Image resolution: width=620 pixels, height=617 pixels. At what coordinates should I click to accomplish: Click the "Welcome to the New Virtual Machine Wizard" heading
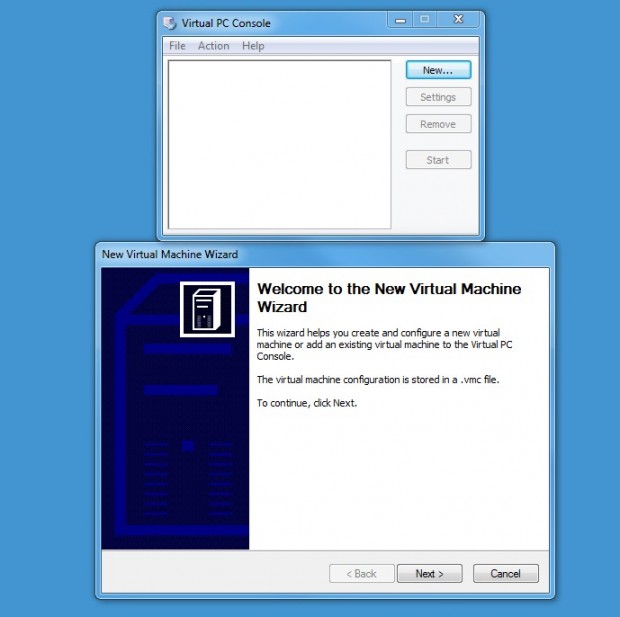point(389,297)
